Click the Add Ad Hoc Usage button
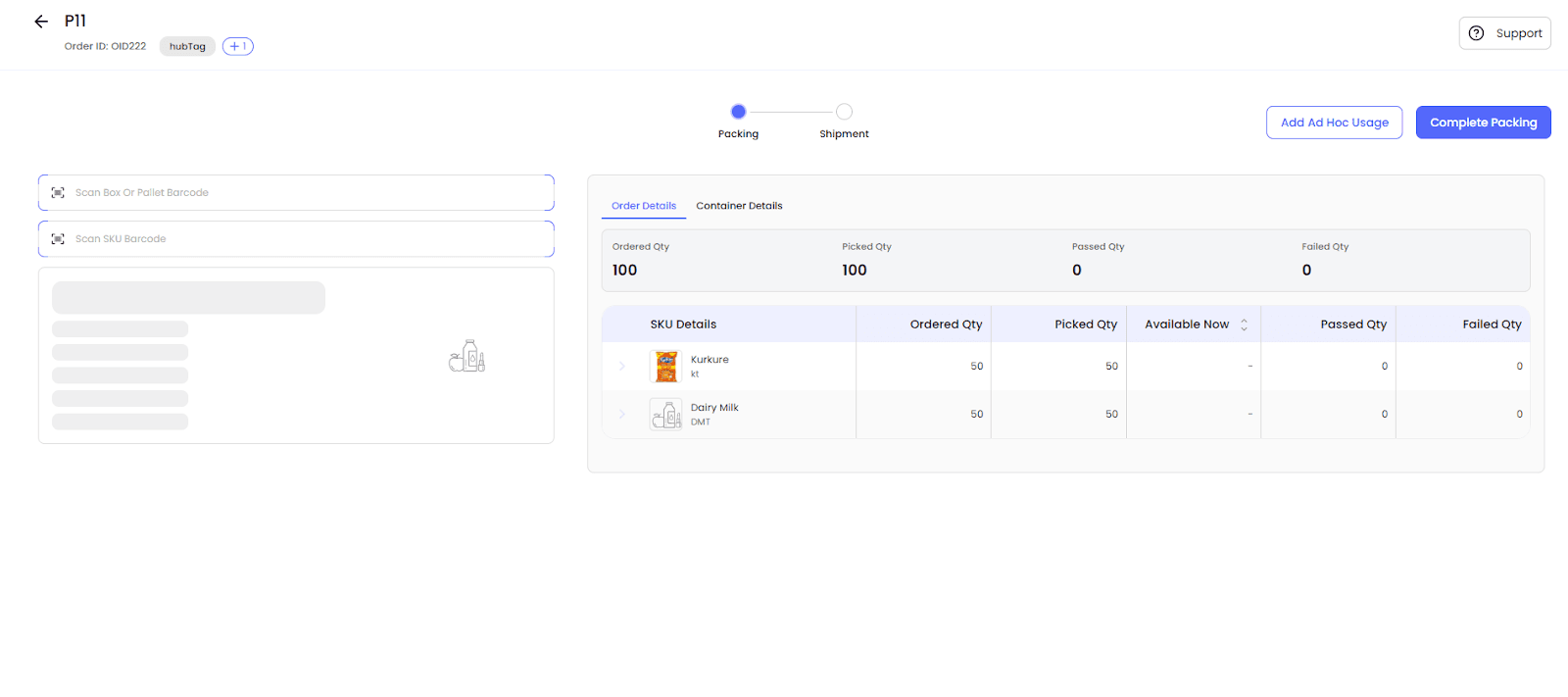1568x697 pixels. coord(1334,123)
